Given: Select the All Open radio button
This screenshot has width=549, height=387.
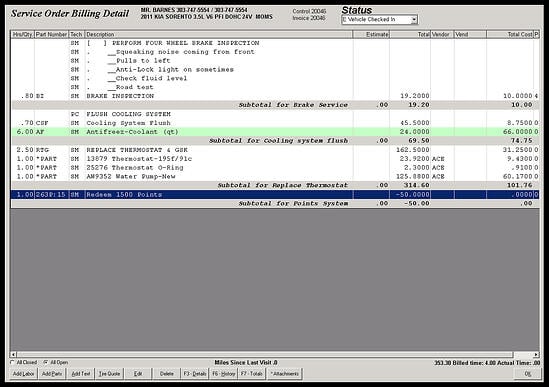Looking at the screenshot, I should pyautogui.click(x=46, y=362).
